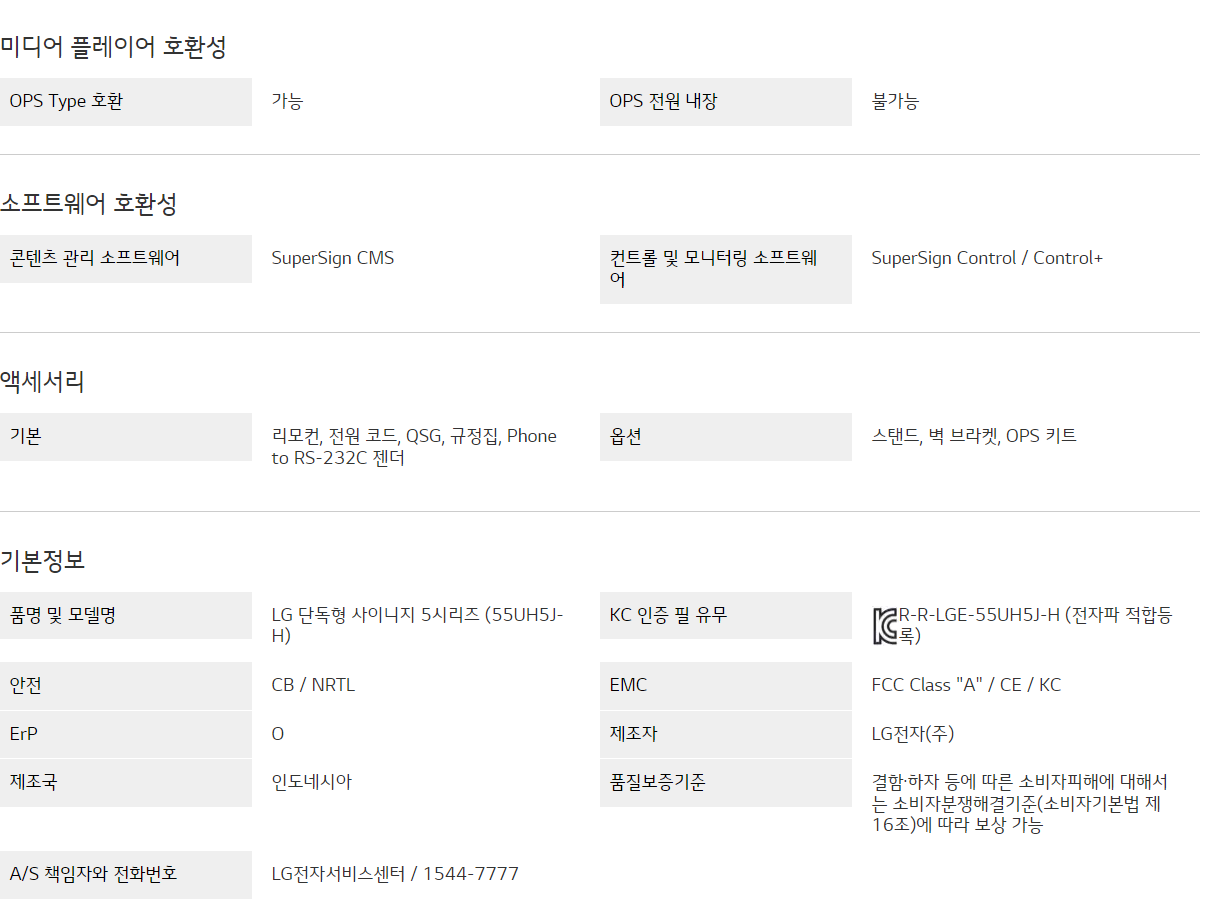Click the LG전자서비스센터 / 1544-7777 phone text
1219x908 pixels.
point(395,874)
